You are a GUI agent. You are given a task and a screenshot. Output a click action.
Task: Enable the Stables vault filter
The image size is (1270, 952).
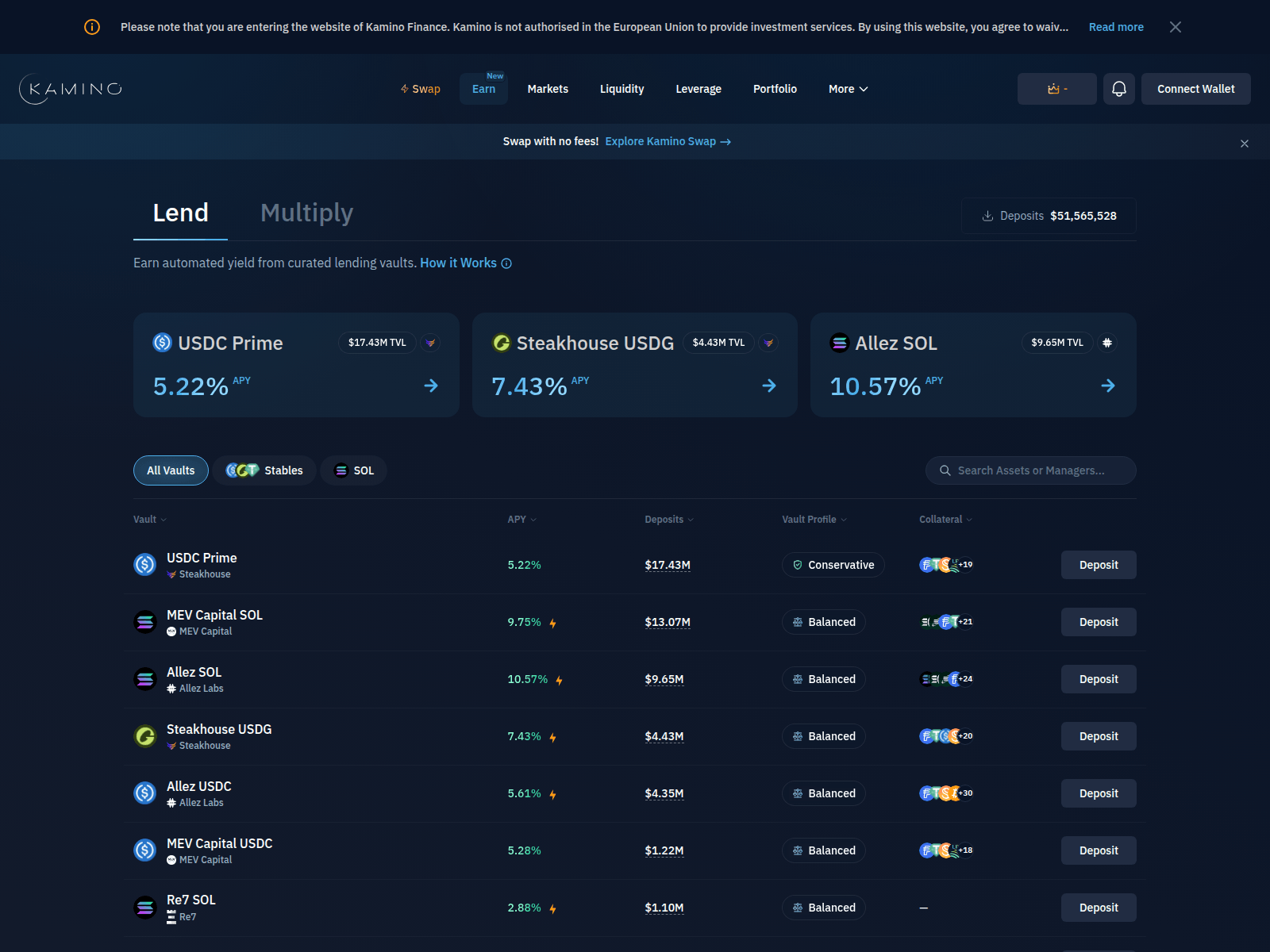(x=264, y=470)
